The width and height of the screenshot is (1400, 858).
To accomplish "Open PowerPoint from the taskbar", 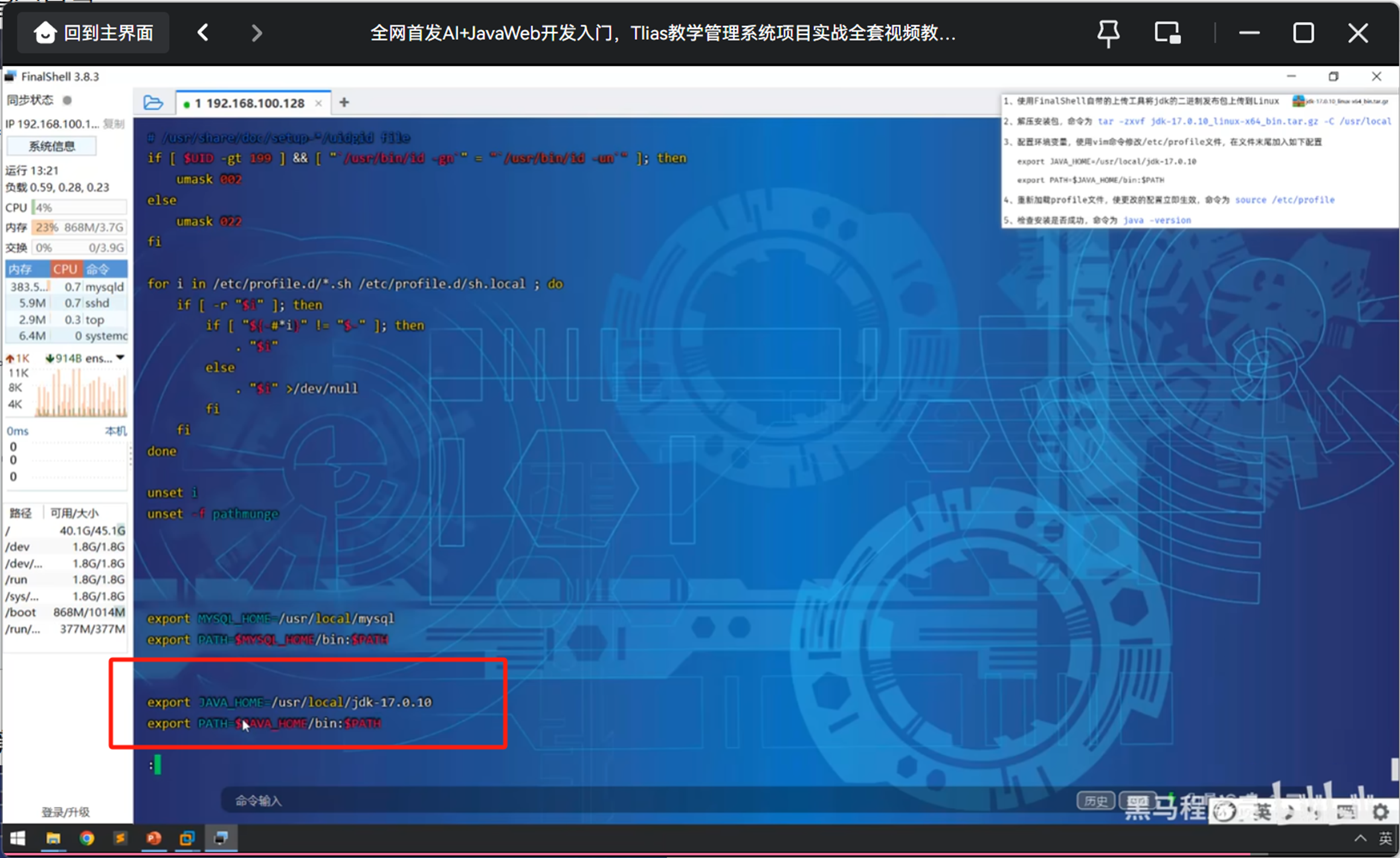I will pos(153,838).
